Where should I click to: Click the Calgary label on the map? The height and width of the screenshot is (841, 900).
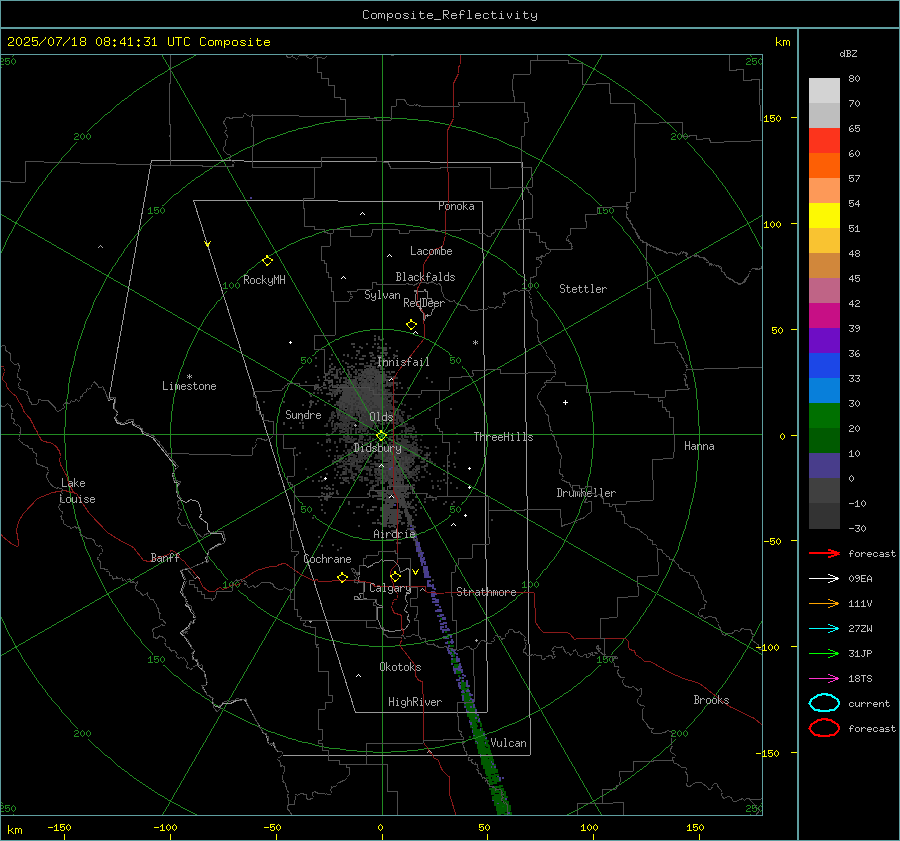pyautogui.click(x=390, y=588)
